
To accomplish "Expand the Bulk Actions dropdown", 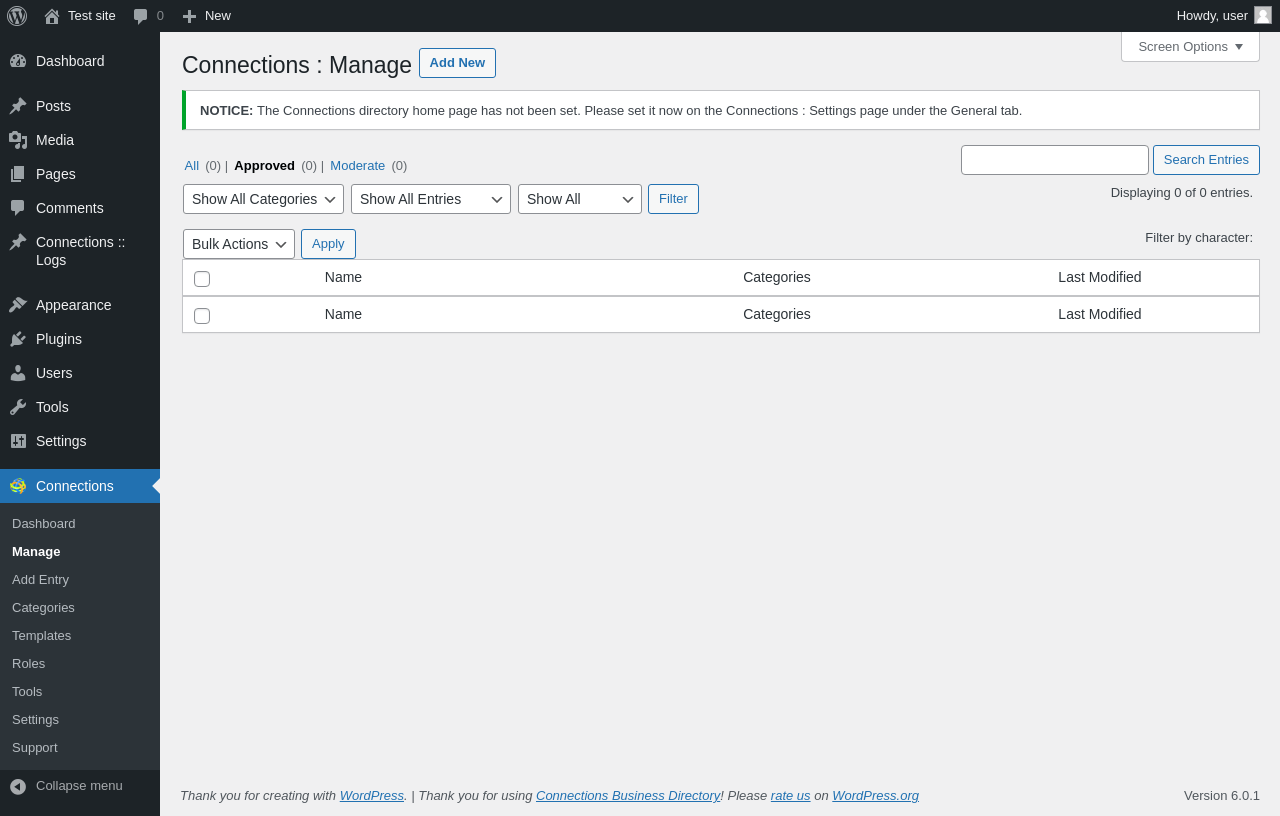I will (x=238, y=244).
